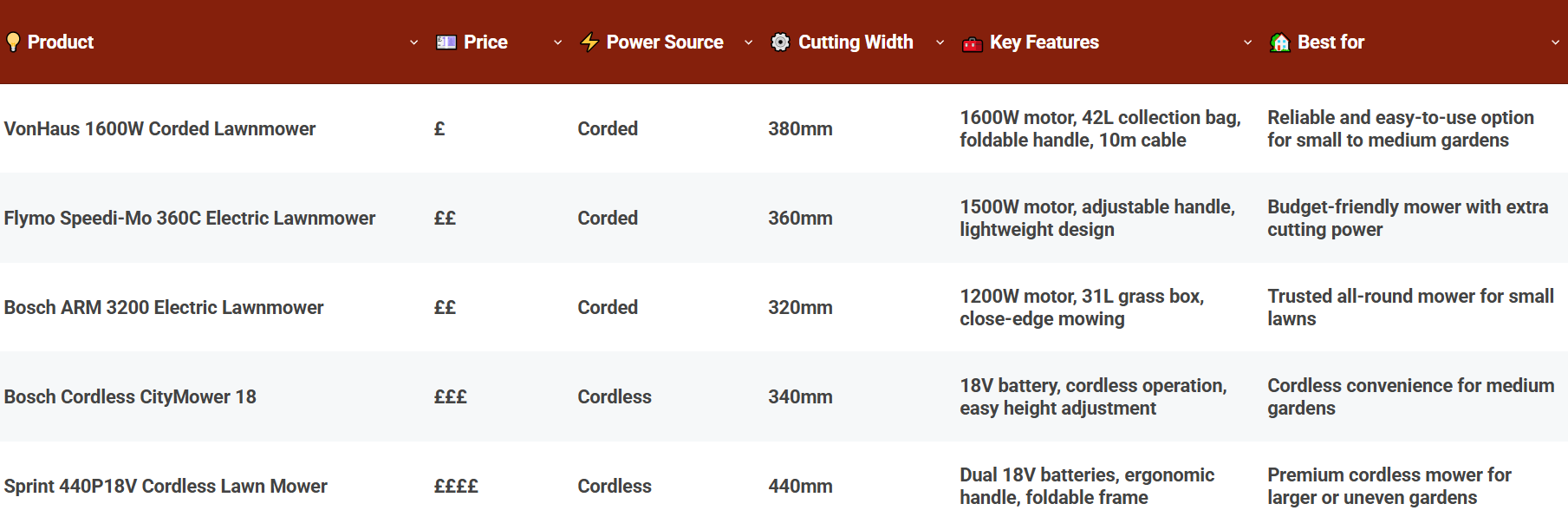Expand the Power Source column dropdown
The width and height of the screenshot is (1568, 530).
(x=749, y=43)
